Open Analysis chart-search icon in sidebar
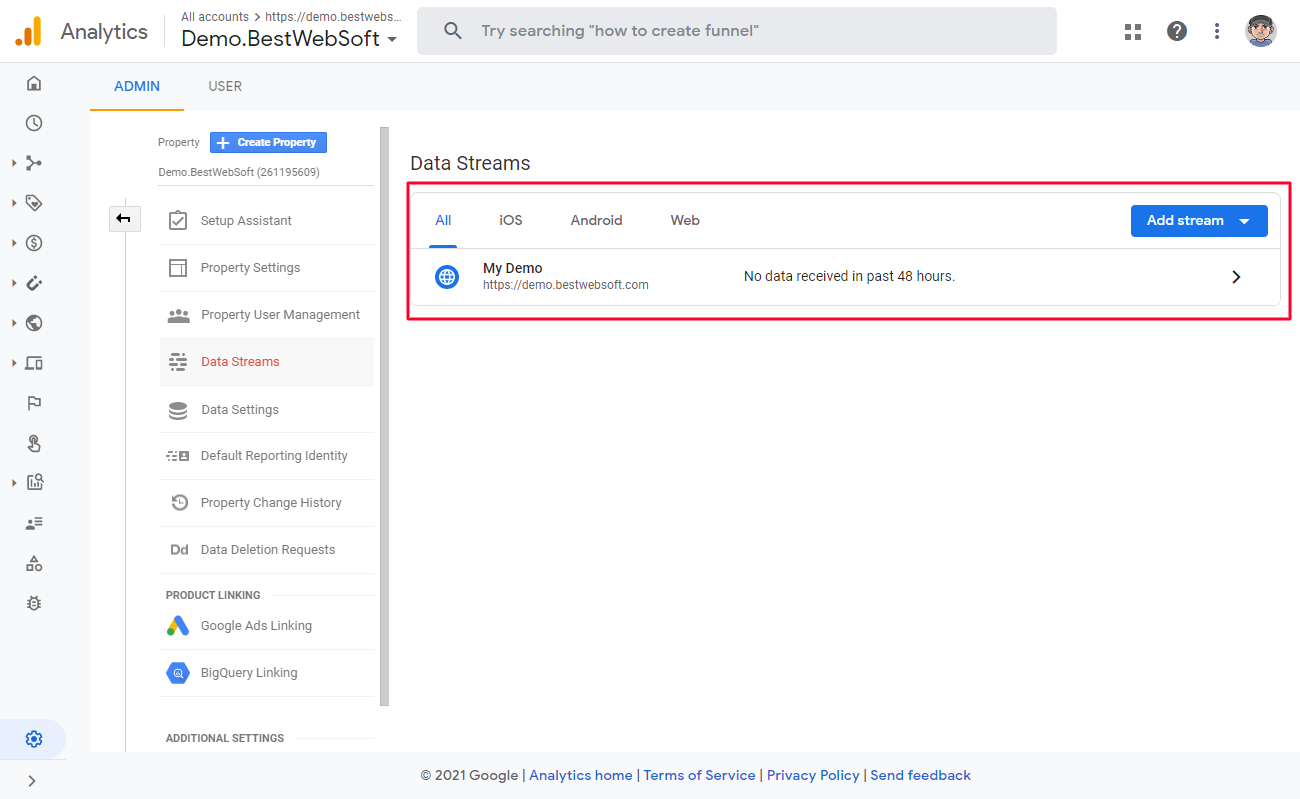 click(34, 483)
